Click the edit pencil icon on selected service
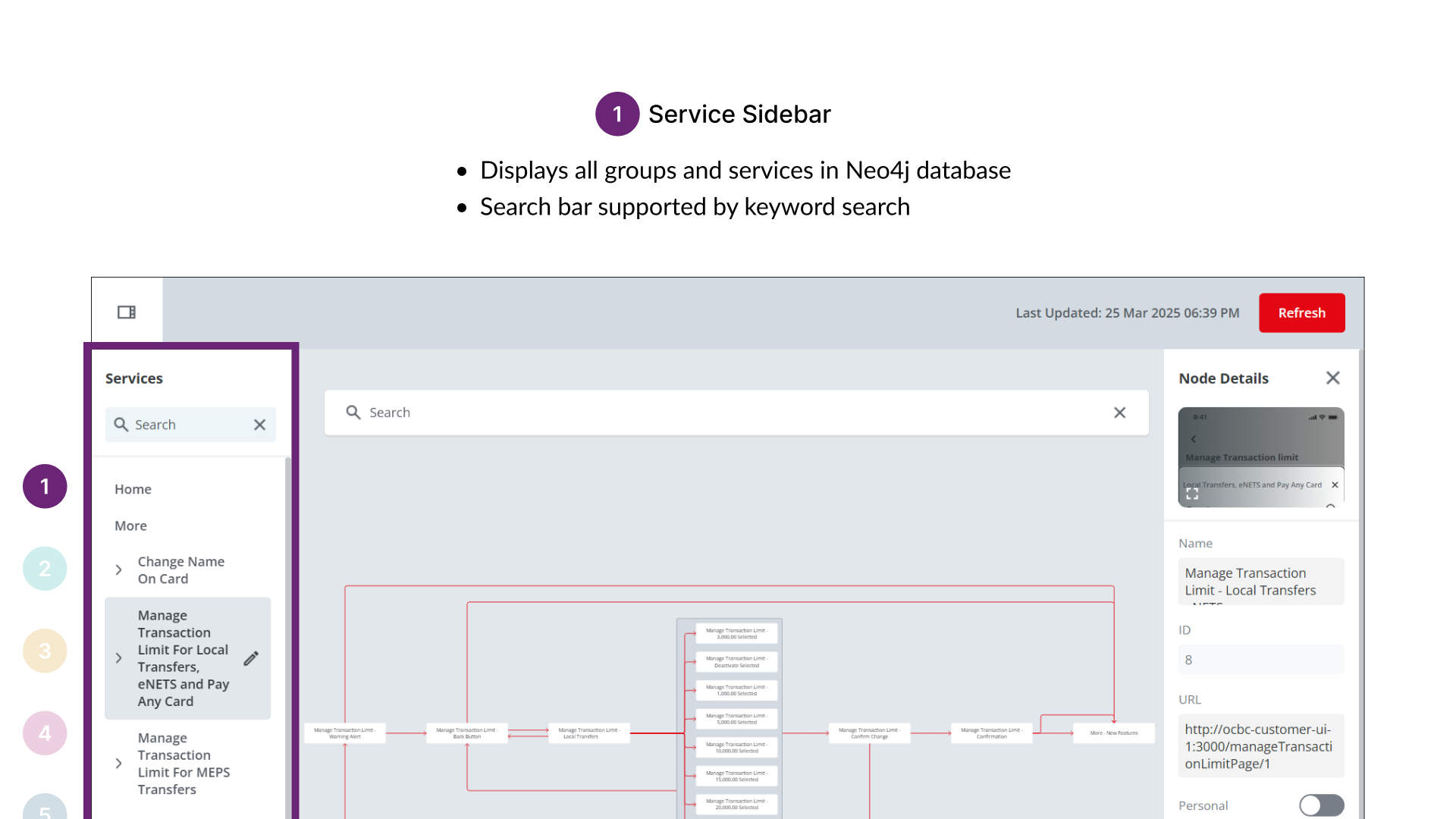 click(x=251, y=658)
